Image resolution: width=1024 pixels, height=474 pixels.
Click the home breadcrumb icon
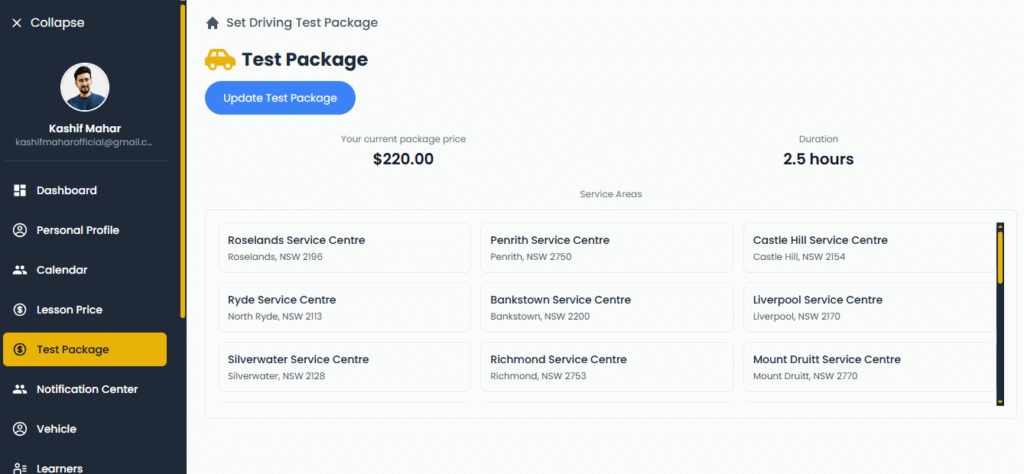212,23
